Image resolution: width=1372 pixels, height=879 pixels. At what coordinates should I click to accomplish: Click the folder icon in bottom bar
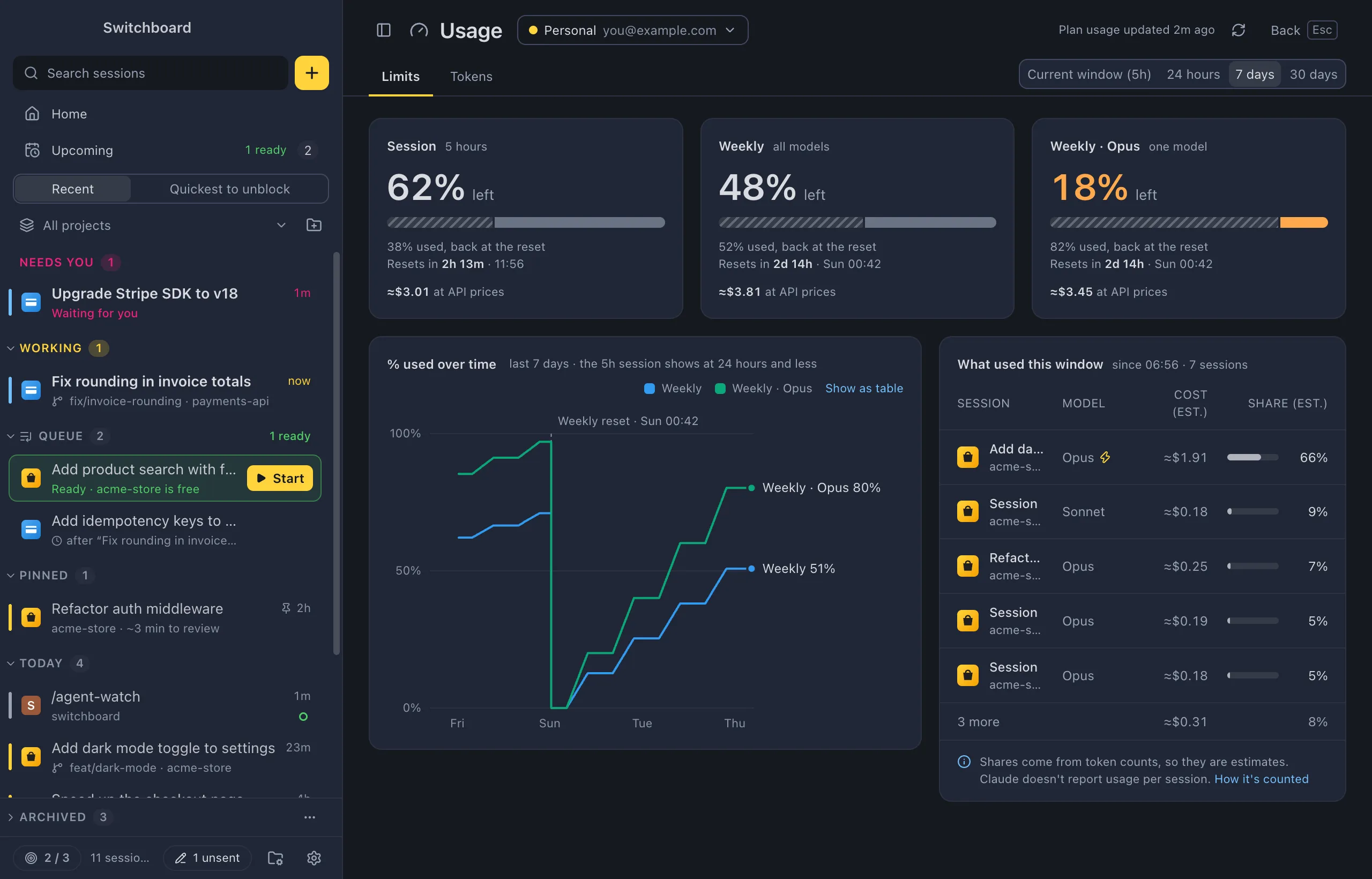tap(275, 858)
